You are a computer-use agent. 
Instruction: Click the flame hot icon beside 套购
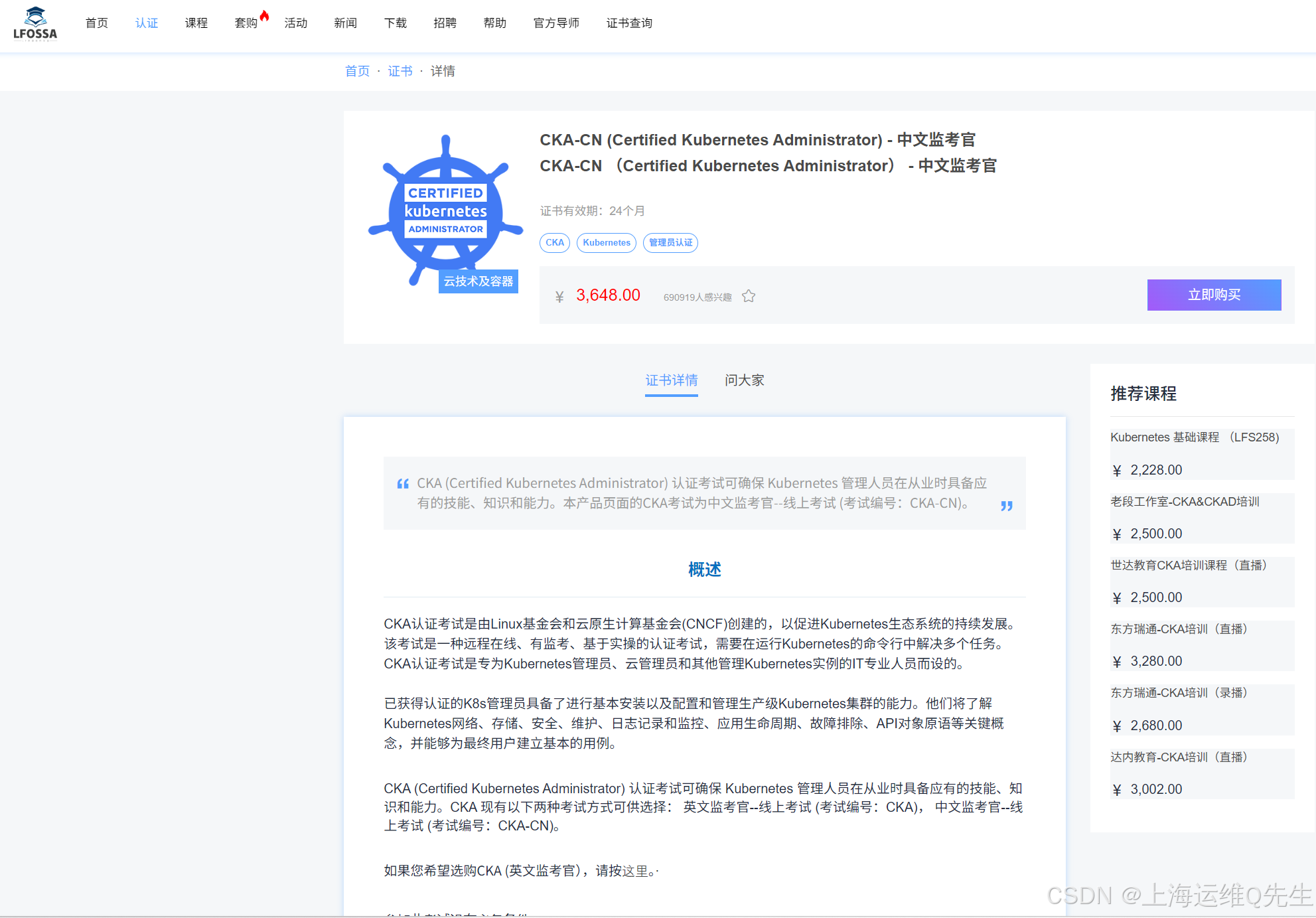pyautogui.click(x=264, y=16)
